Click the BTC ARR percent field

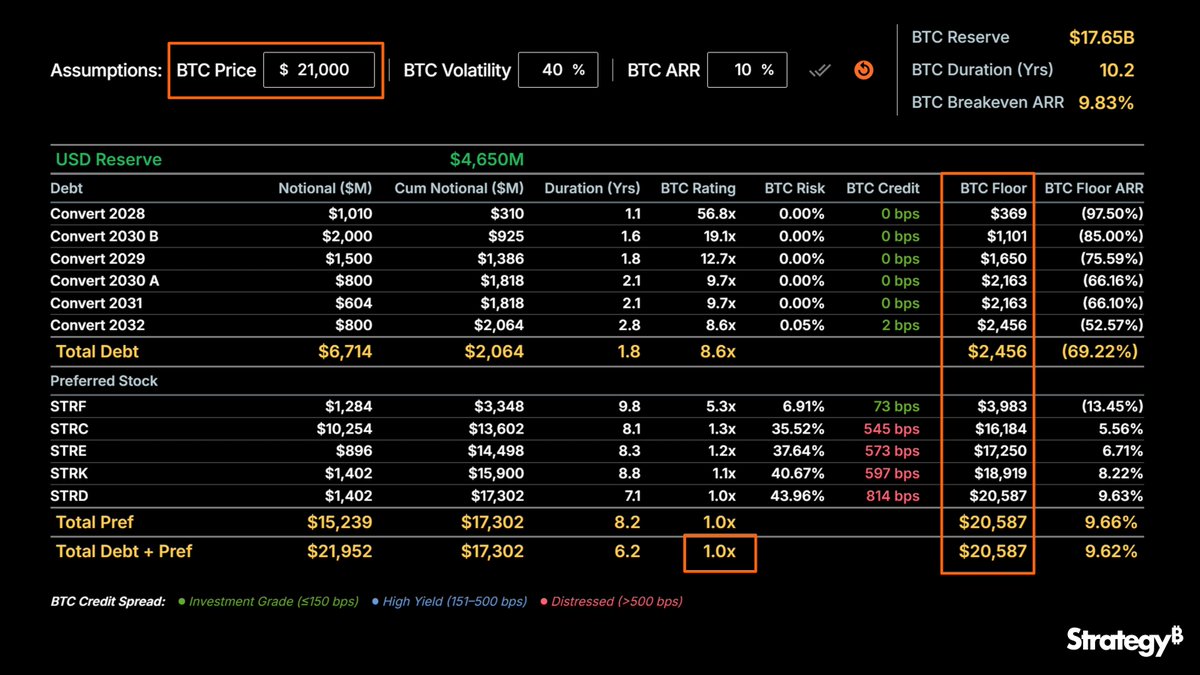point(746,70)
